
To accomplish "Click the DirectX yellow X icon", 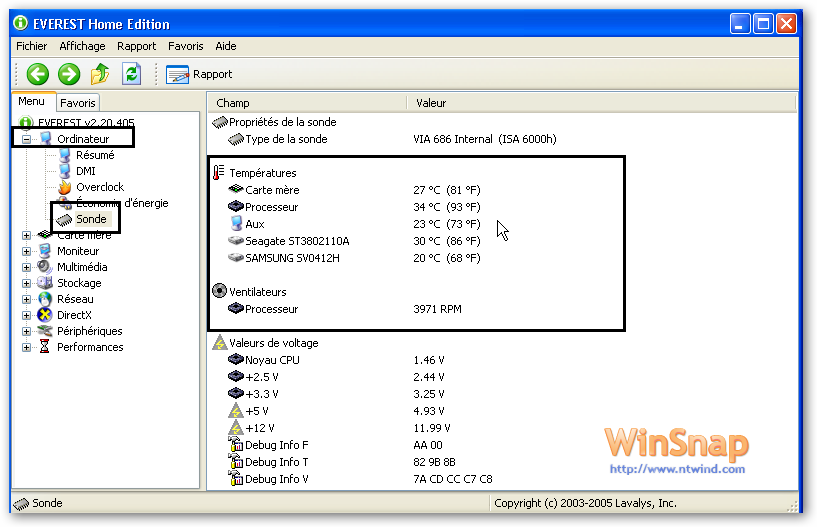I will 45,315.
